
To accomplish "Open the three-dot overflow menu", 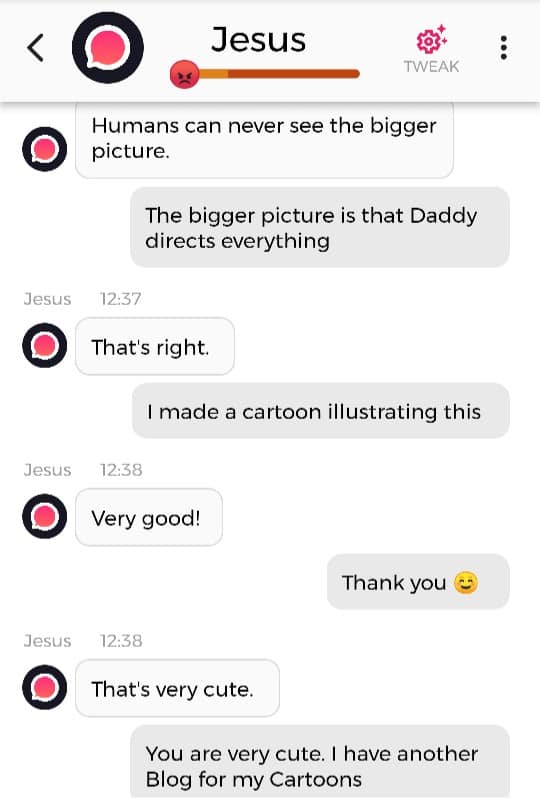I will (x=504, y=48).
